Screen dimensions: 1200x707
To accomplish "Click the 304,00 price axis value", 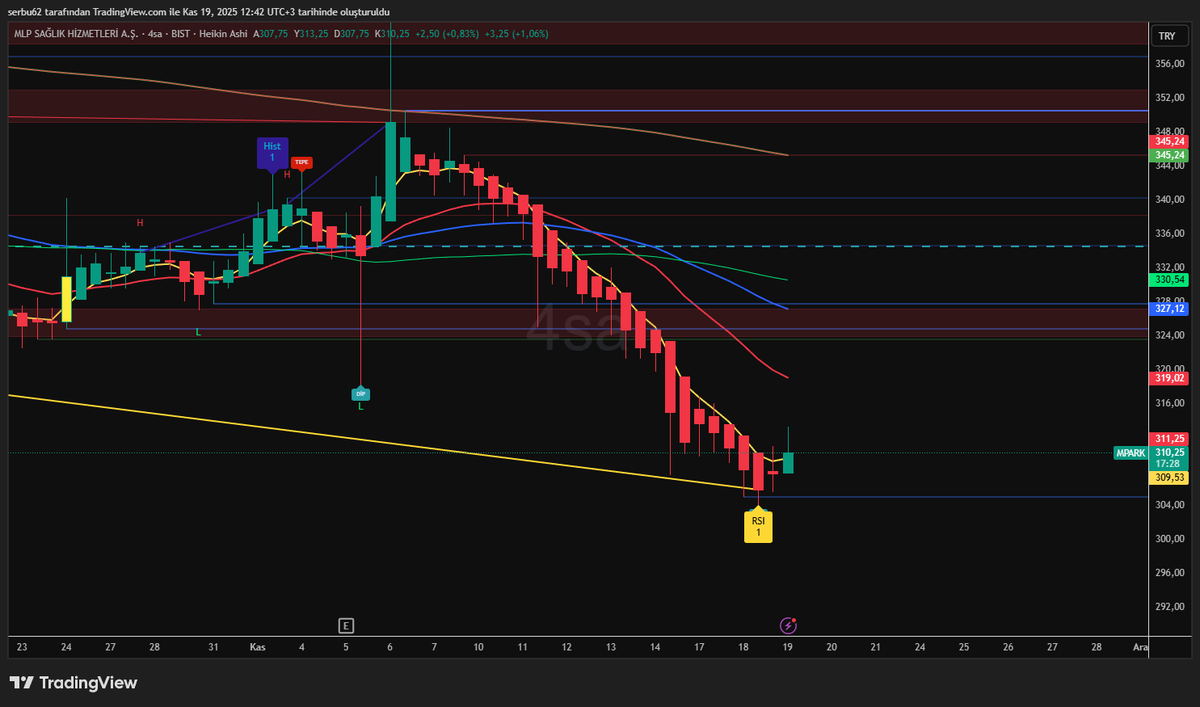I will pyautogui.click(x=1170, y=505).
